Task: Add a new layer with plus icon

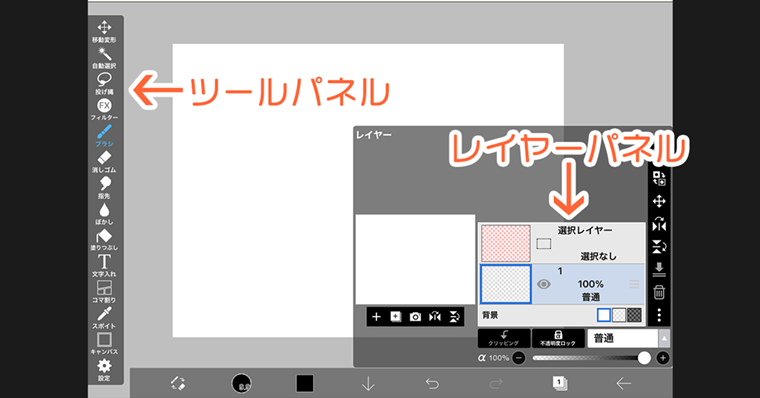Action: click(x=376, y=317)
